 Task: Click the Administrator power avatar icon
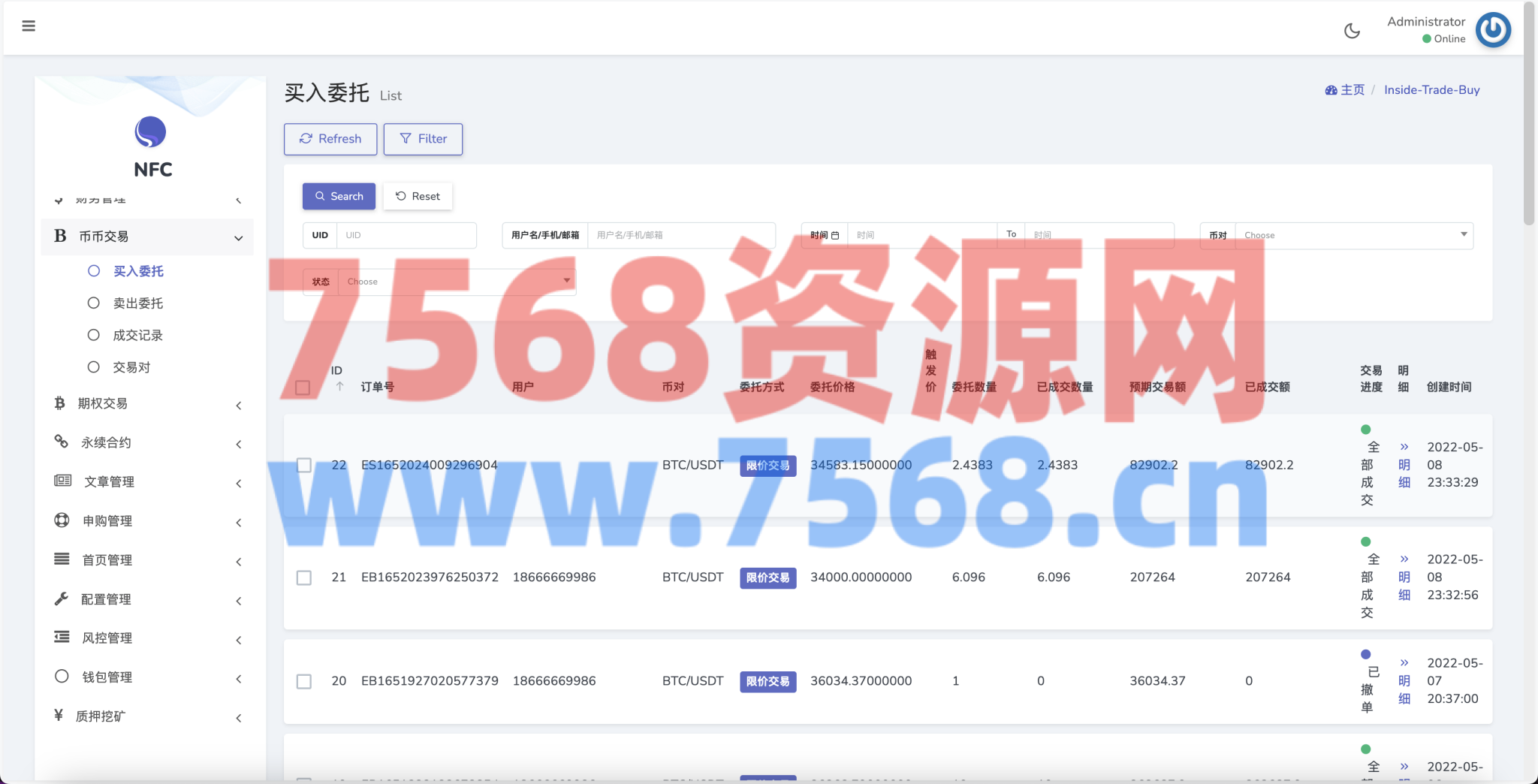1493,30
